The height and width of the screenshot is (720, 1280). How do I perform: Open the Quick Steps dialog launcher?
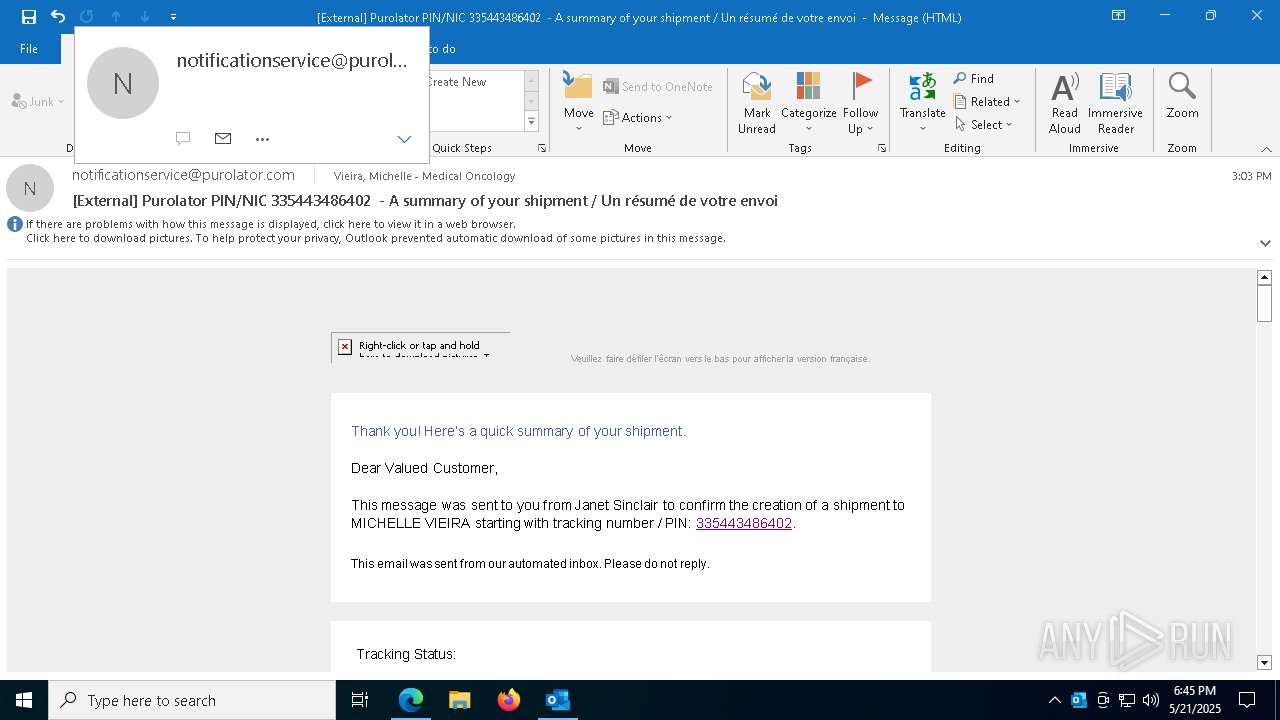(542, 148)
